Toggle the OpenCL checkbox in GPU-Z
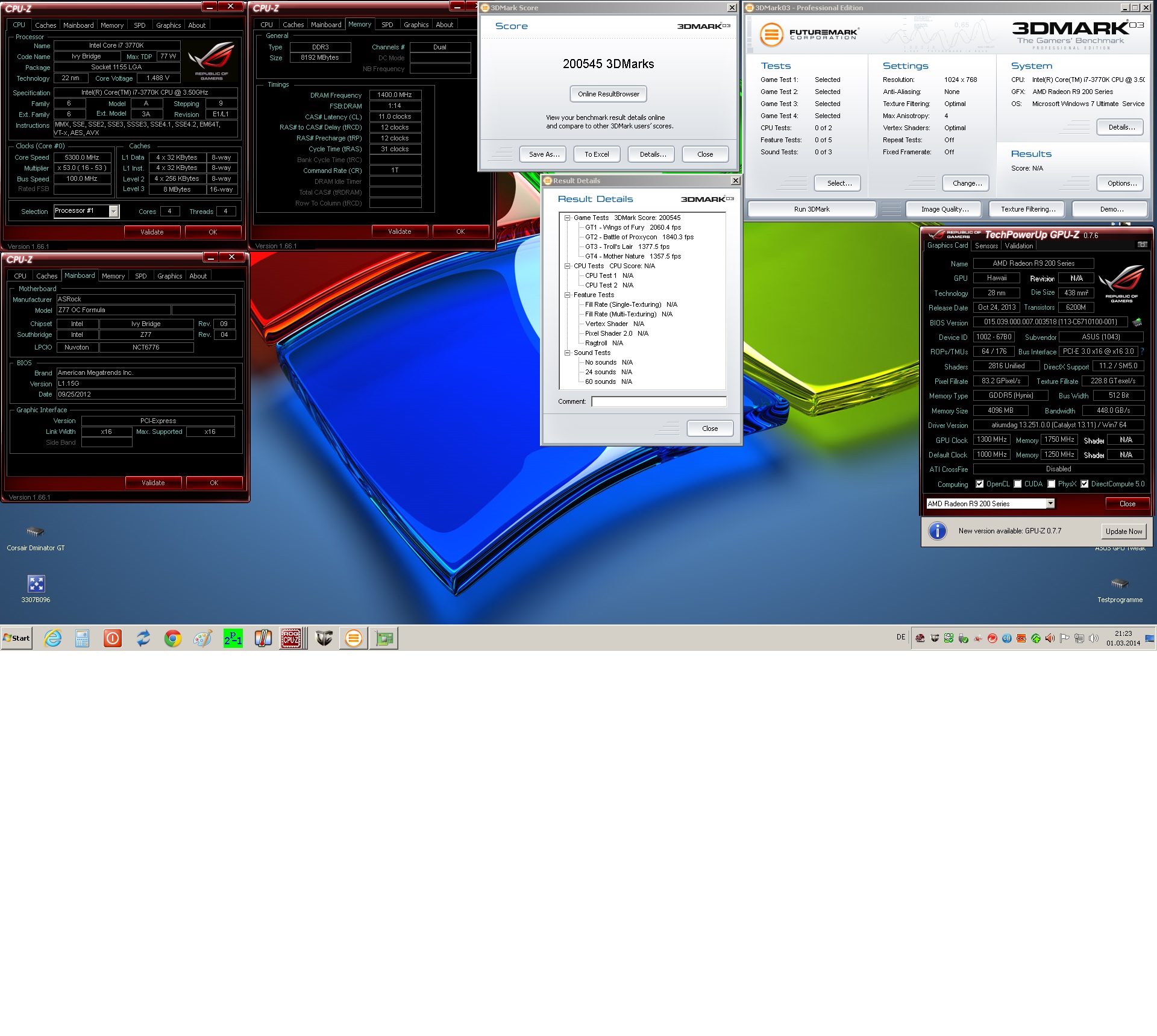 [980, 484]
